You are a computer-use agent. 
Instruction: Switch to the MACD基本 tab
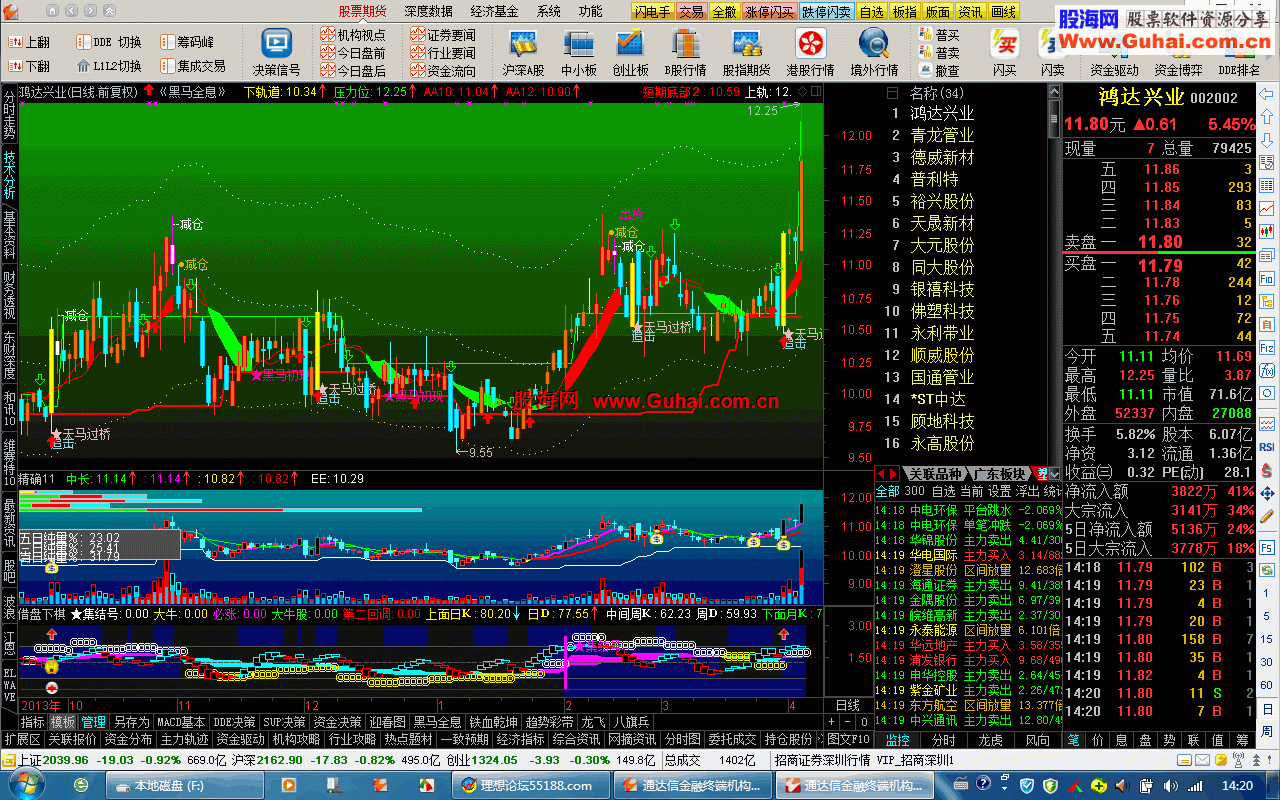[x=181, y=722]
